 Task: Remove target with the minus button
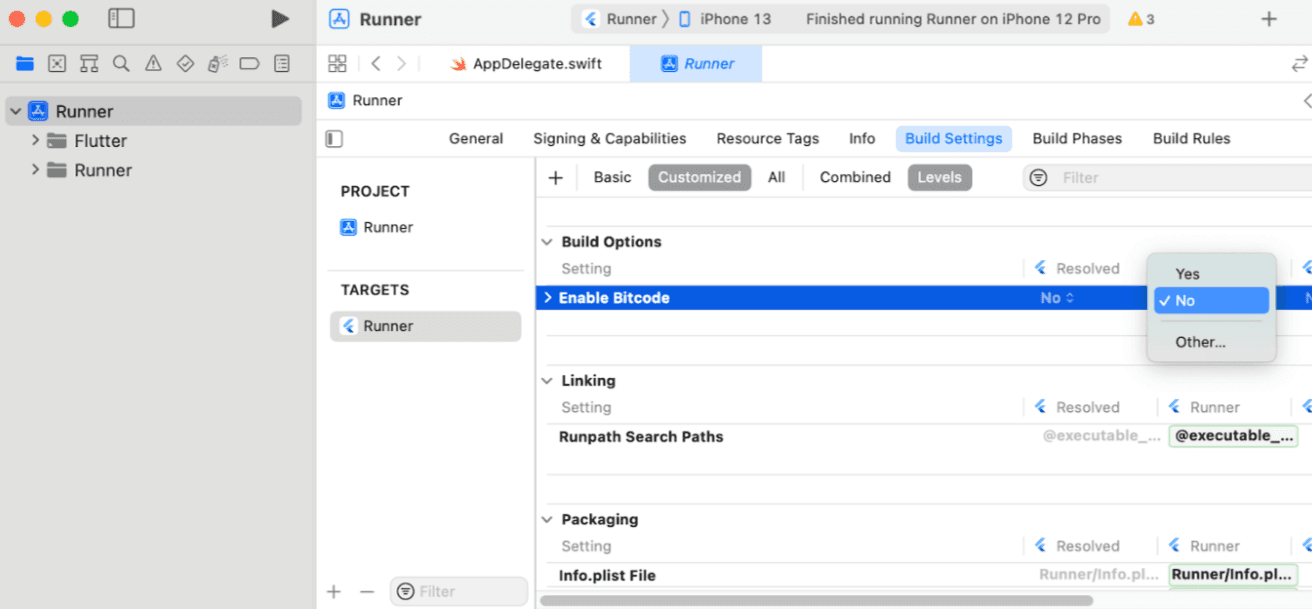[x=366, y=592]
